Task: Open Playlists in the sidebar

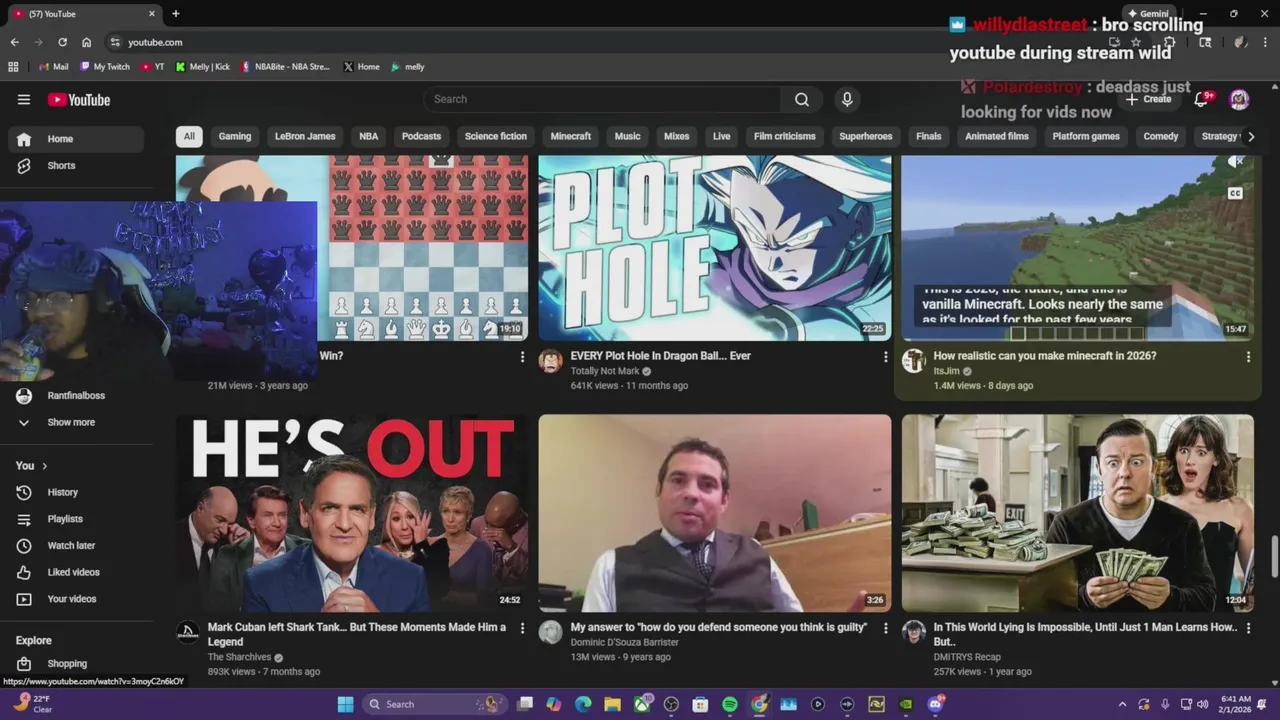Action: tap(76, 519)
